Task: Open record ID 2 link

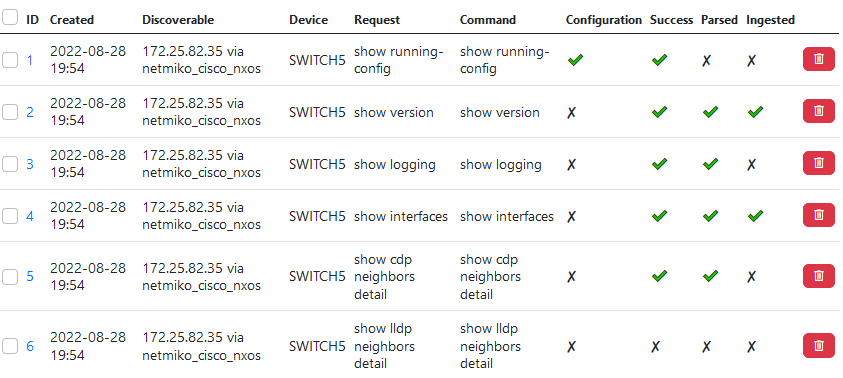Action: (x=30, y=112)
